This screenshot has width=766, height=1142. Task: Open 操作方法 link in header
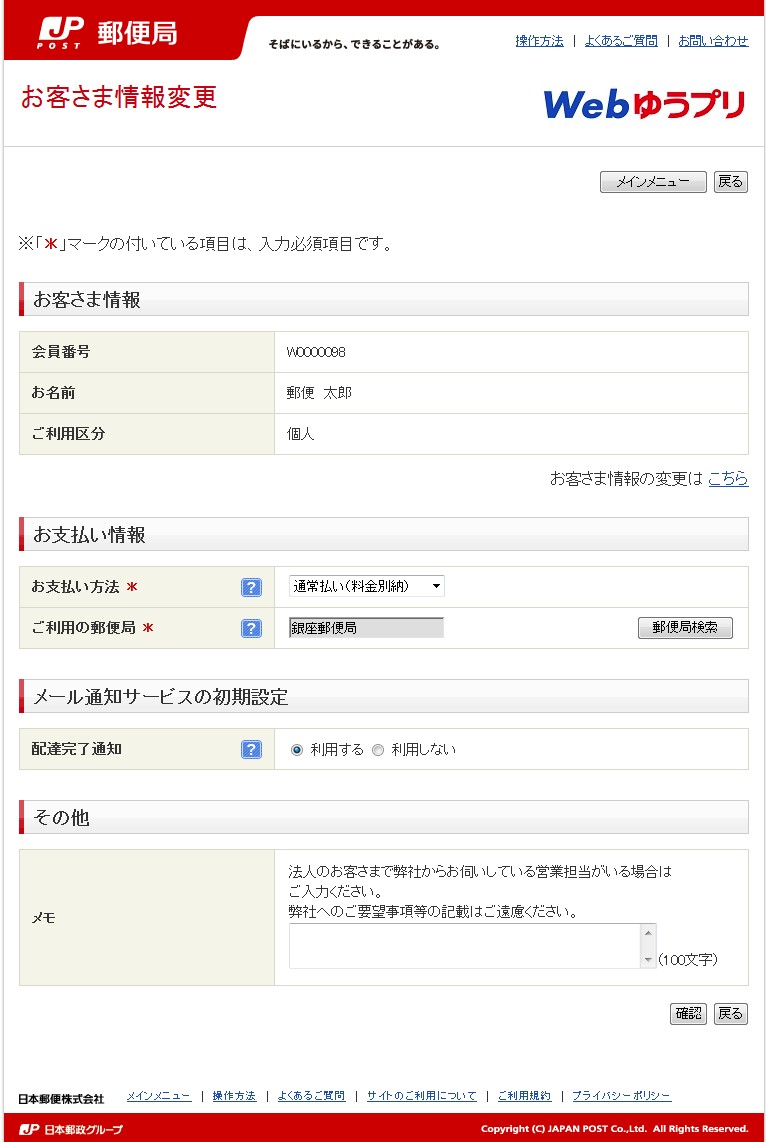point(540,41)
